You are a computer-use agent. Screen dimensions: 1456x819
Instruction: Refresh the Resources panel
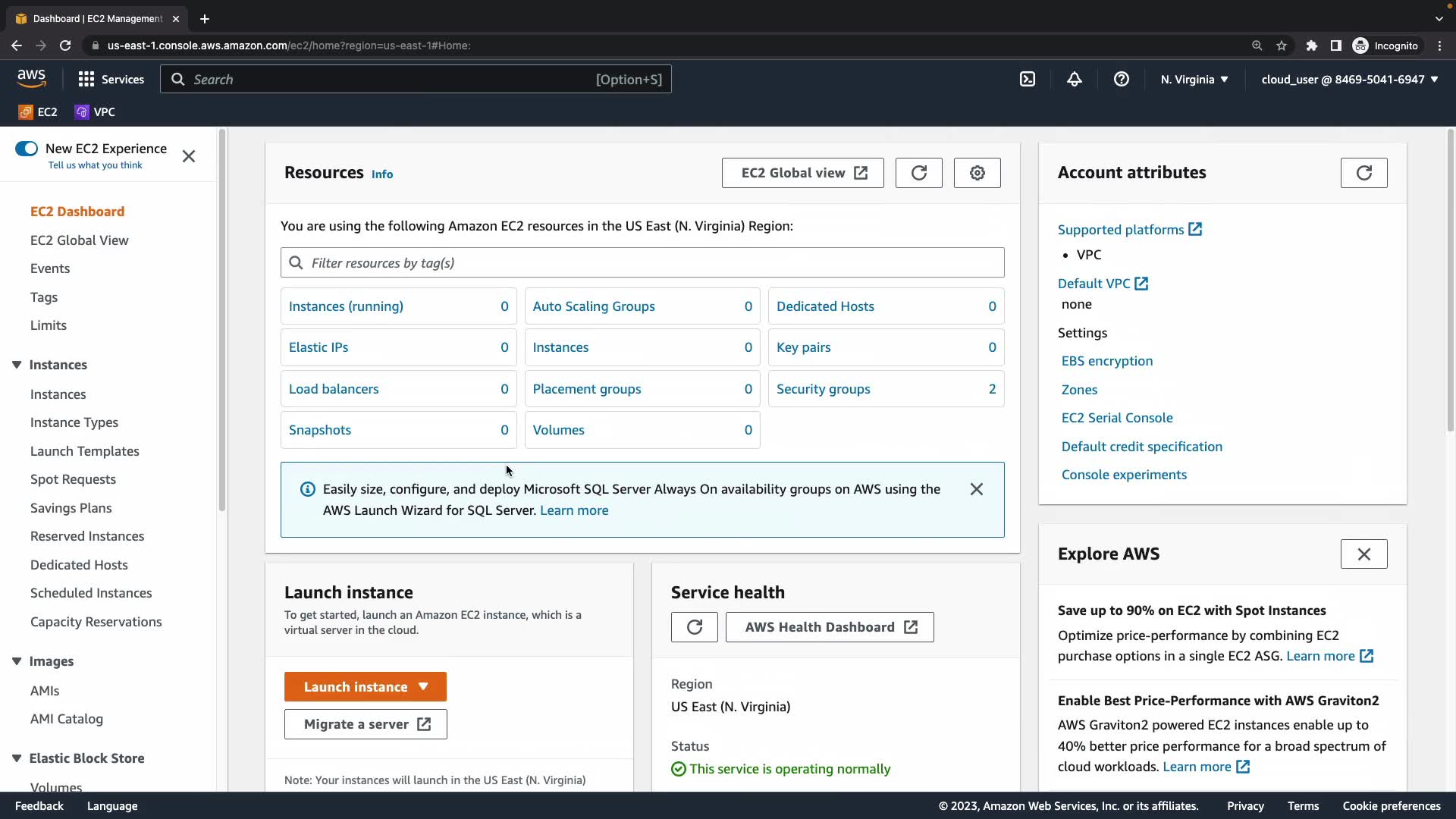918,173
